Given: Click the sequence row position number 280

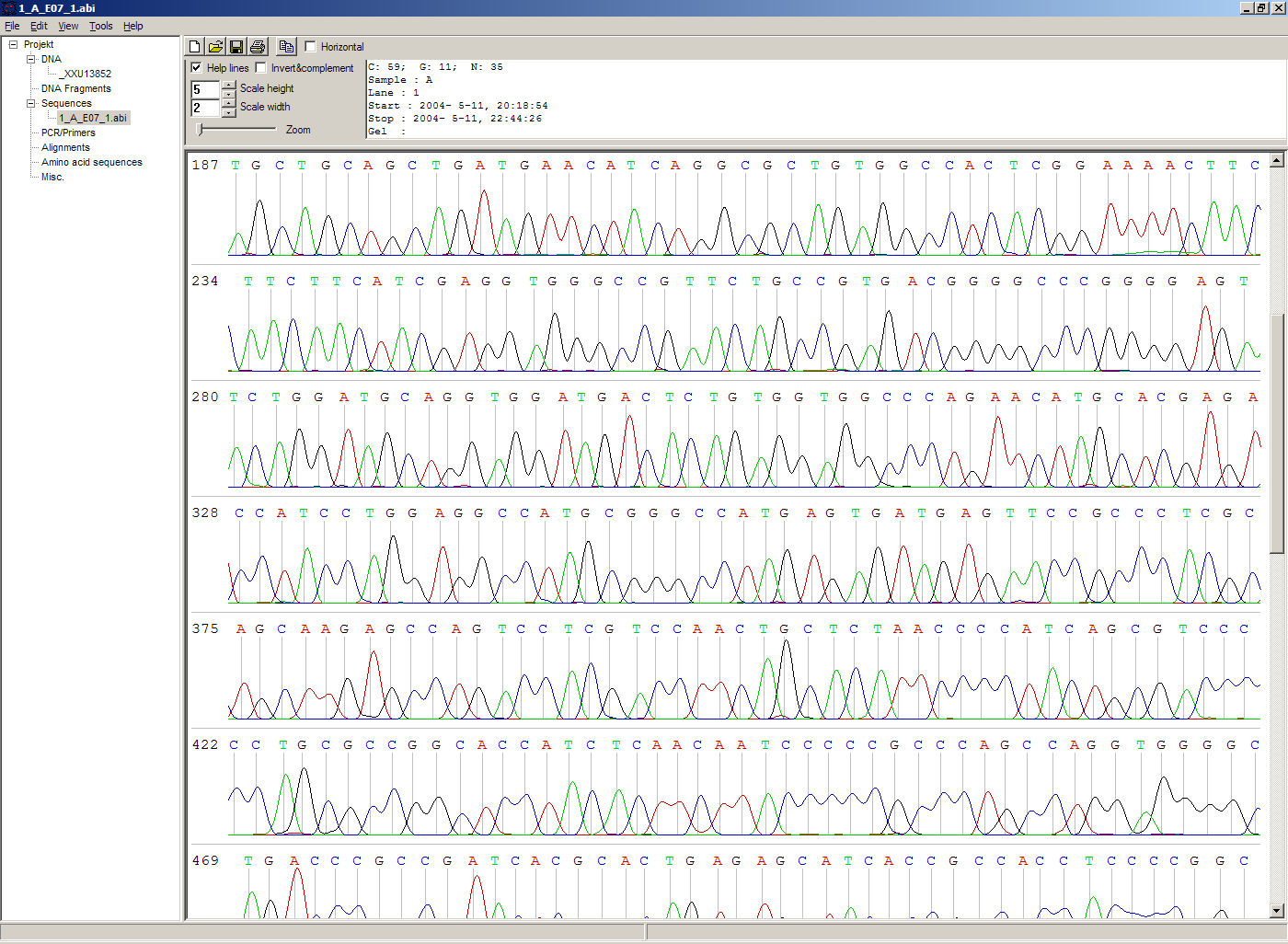Looking at the screenshot, I should pyautogui.click(x=205, y=397).
